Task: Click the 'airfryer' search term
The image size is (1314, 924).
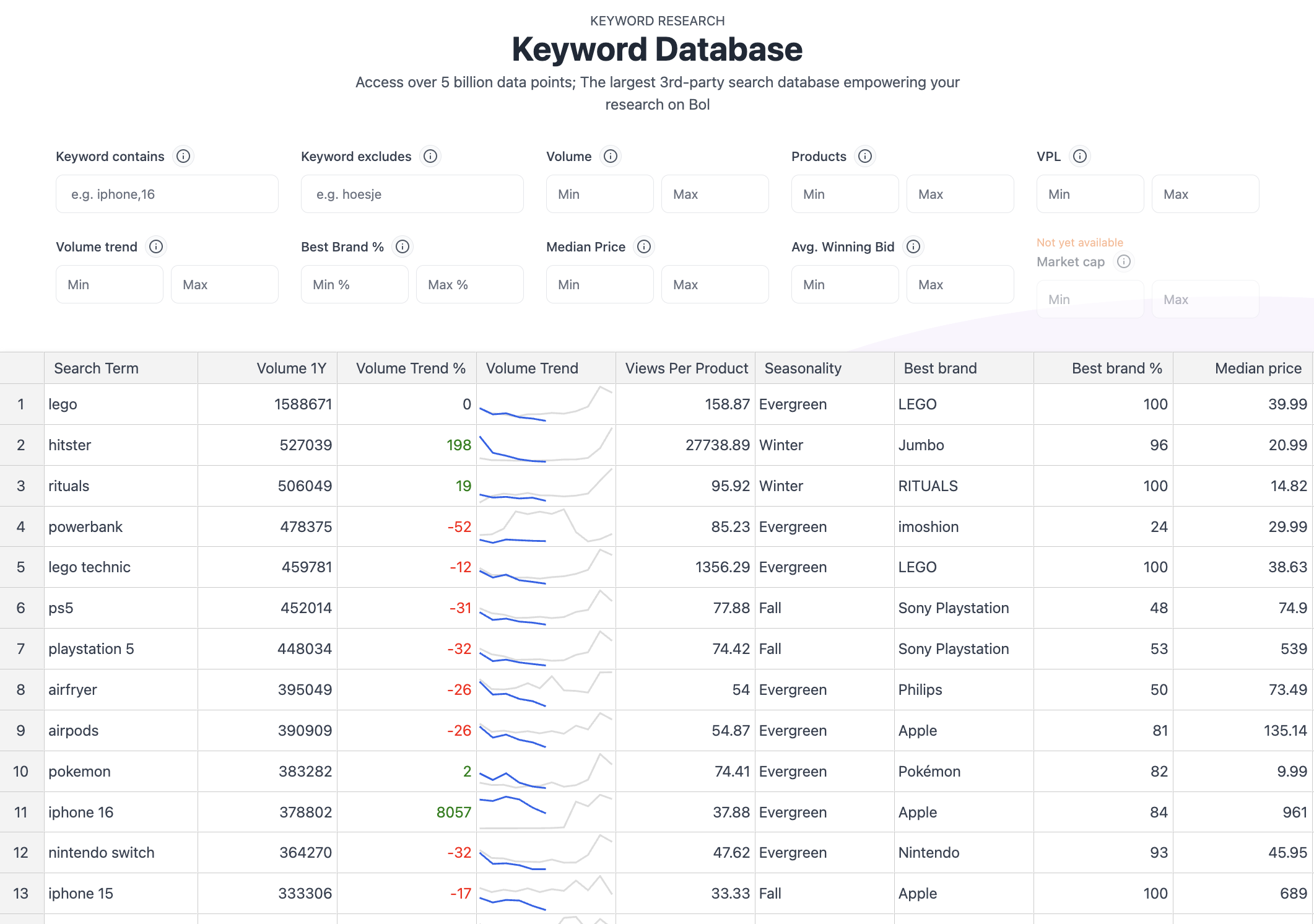Action: 121,690
